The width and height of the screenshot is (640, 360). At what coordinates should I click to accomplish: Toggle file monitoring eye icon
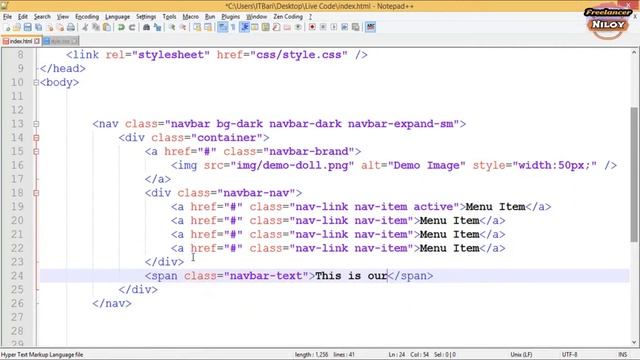[298, 27]
